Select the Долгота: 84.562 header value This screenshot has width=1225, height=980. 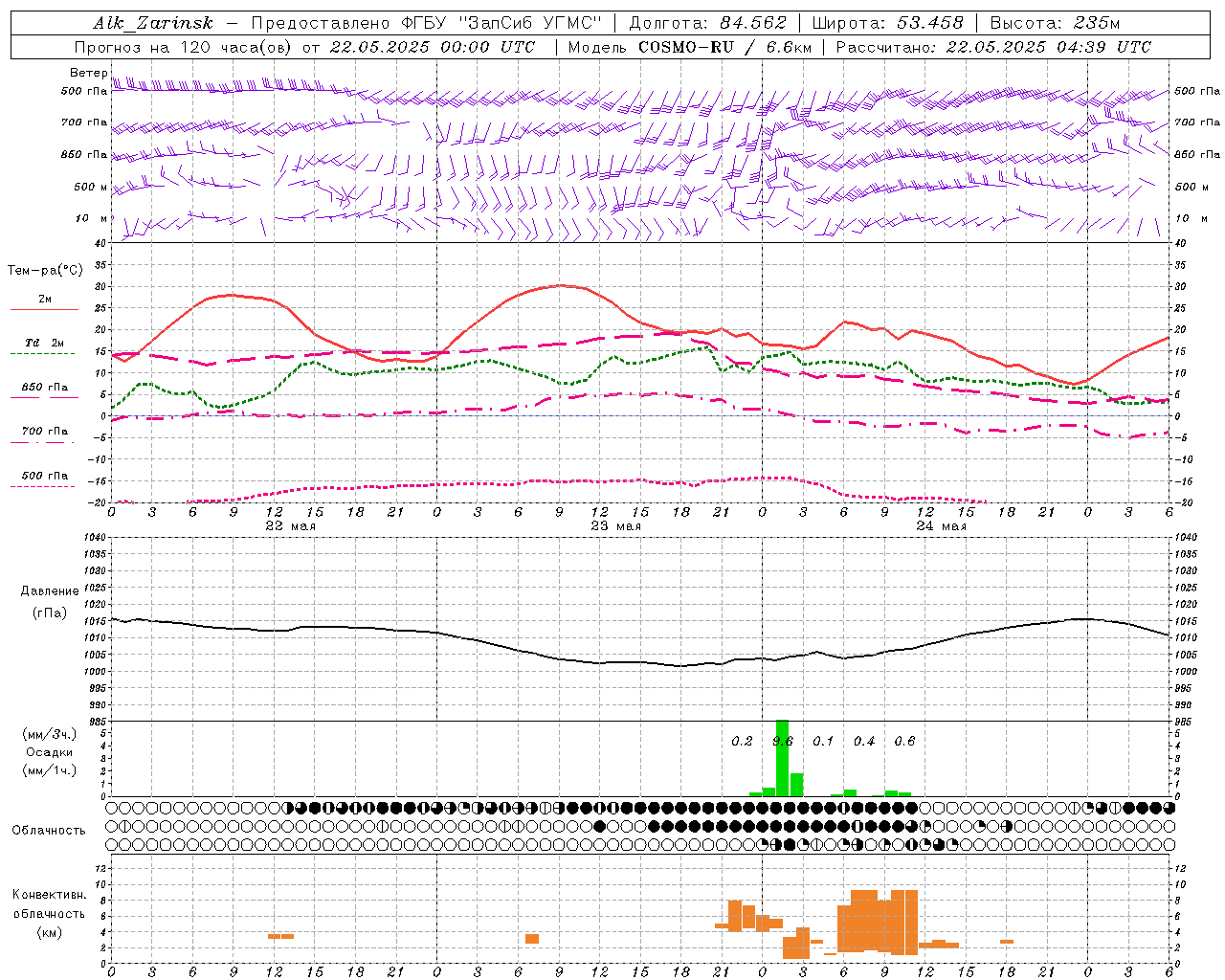707,23
